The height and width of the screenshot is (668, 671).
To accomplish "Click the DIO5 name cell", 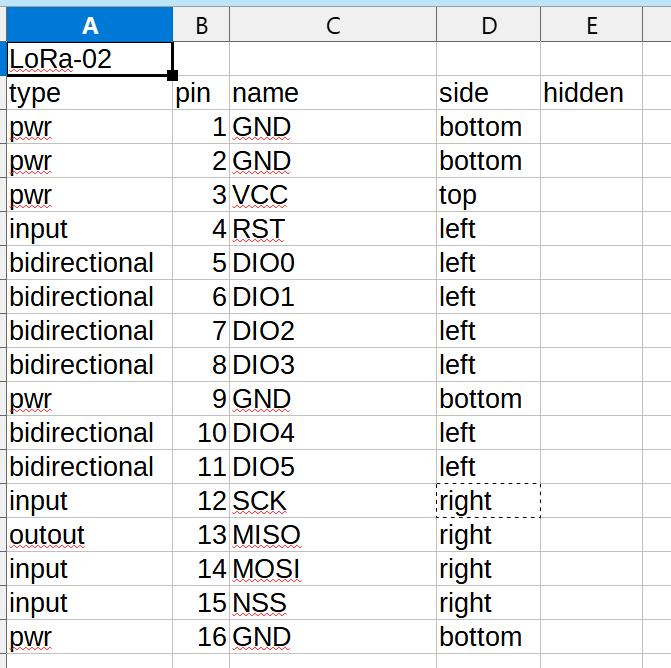I will click(333, 466).
